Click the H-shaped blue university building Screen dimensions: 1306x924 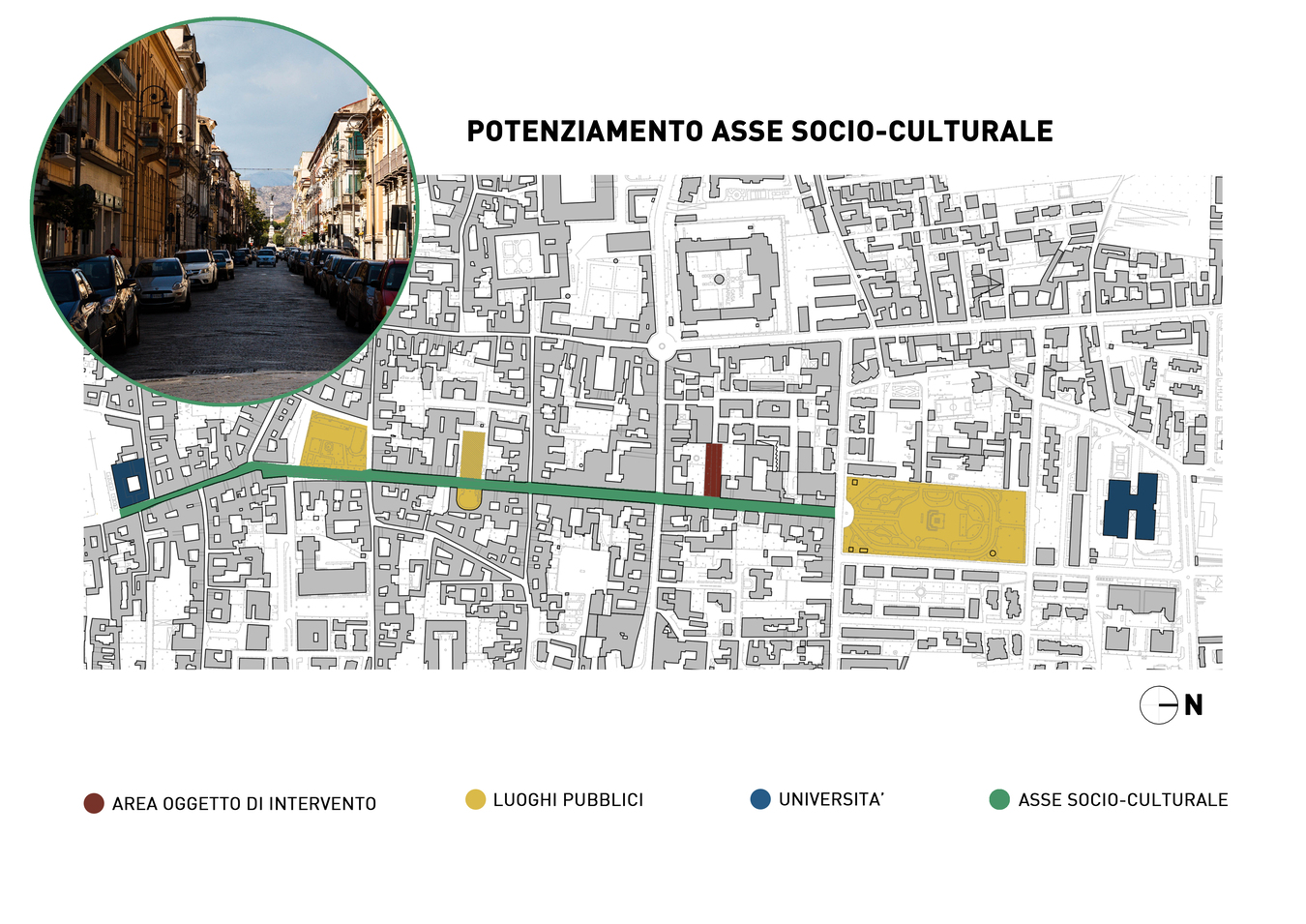coord(1130,506)
